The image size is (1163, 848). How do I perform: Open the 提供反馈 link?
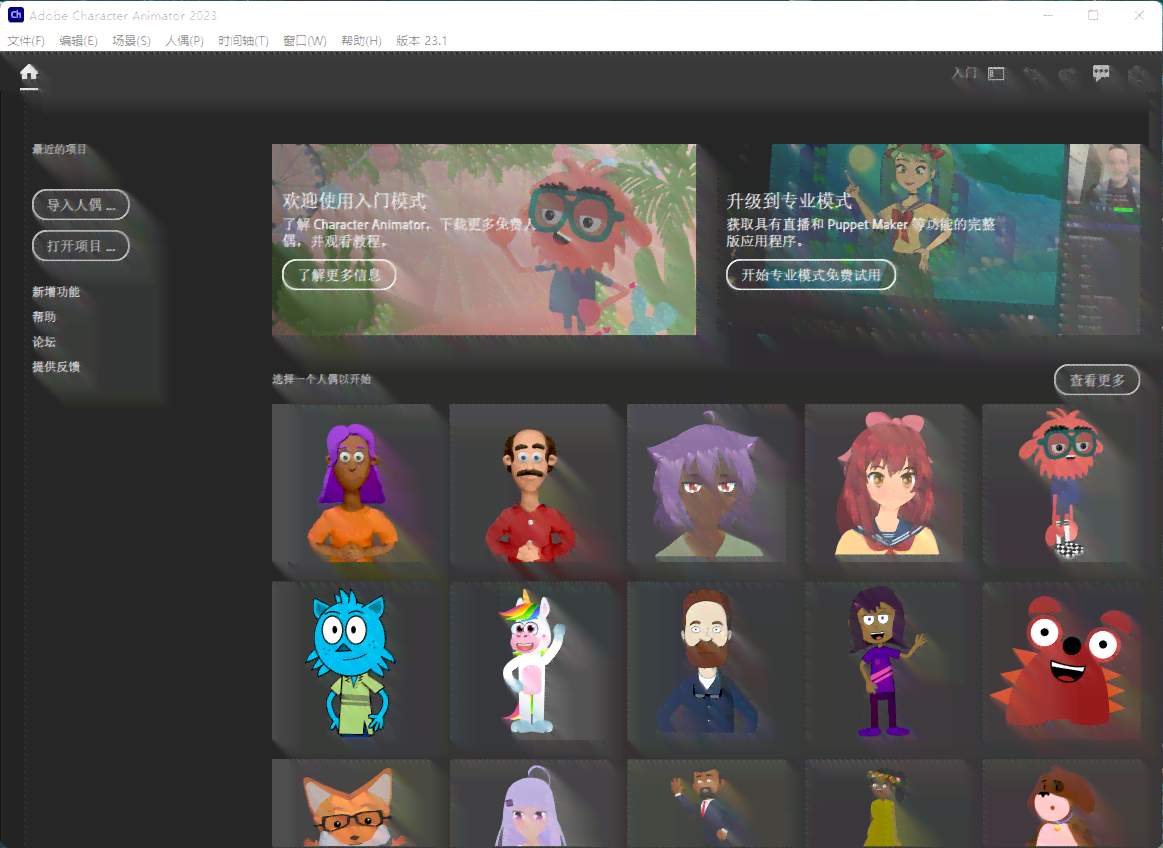(x=56, y=367)
